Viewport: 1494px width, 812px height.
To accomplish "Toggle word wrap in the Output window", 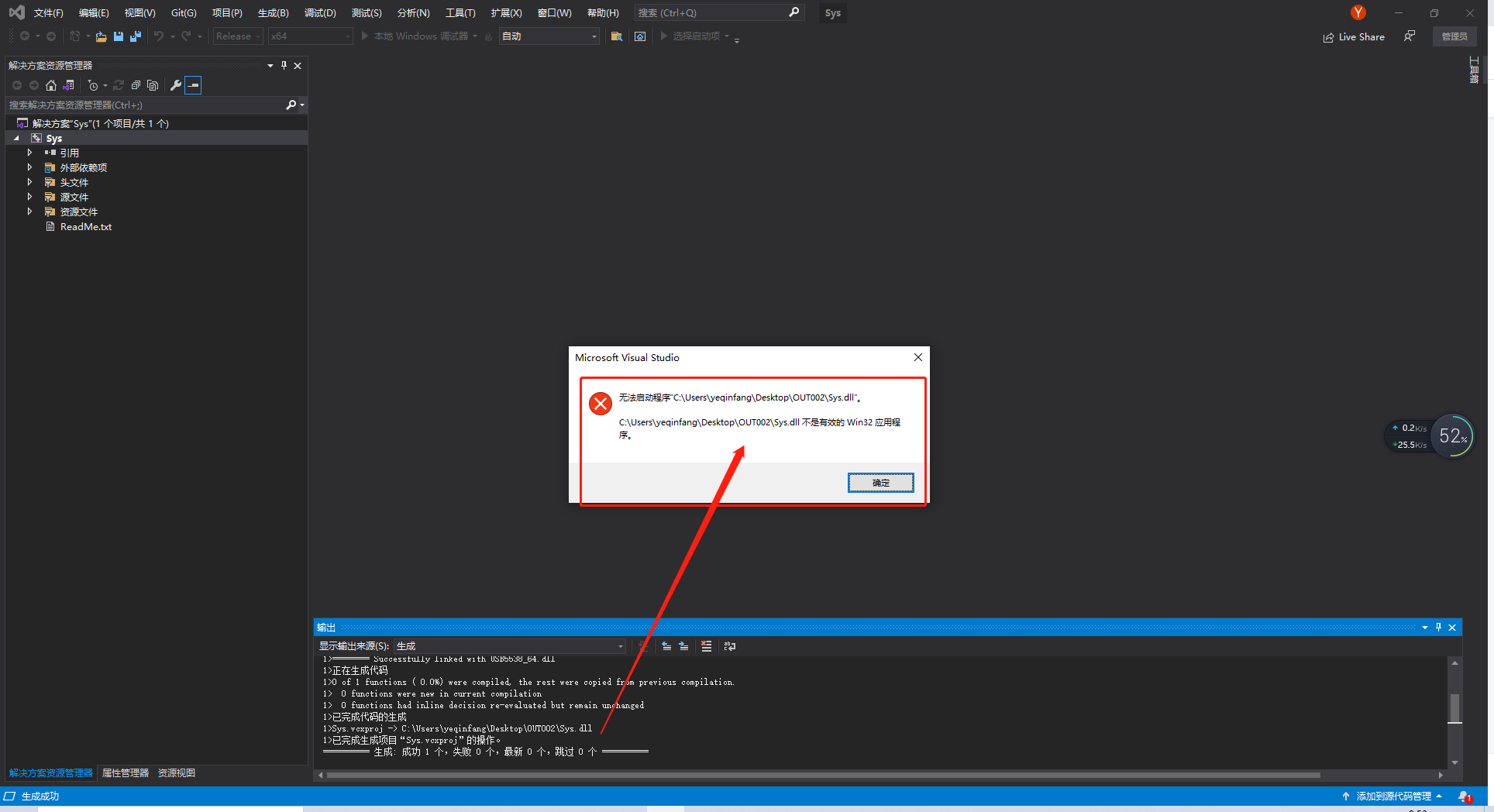I will [x=728, y=645].
